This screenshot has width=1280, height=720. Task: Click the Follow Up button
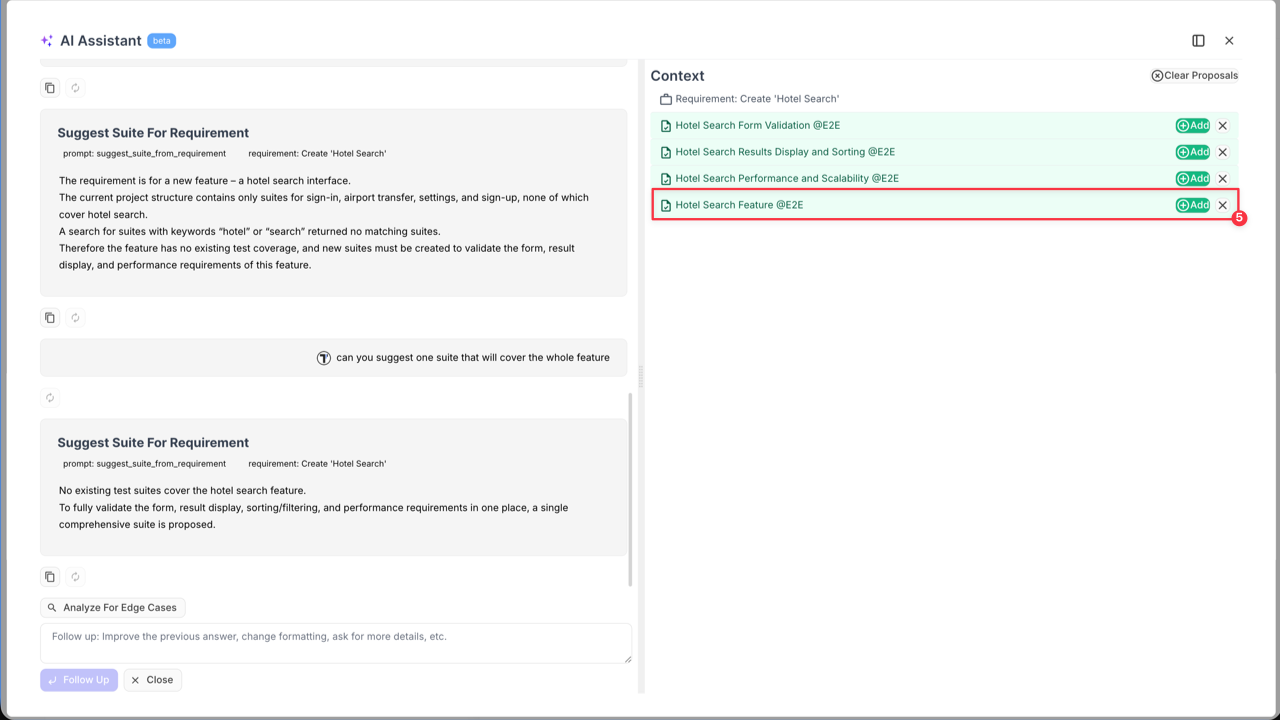78,679
